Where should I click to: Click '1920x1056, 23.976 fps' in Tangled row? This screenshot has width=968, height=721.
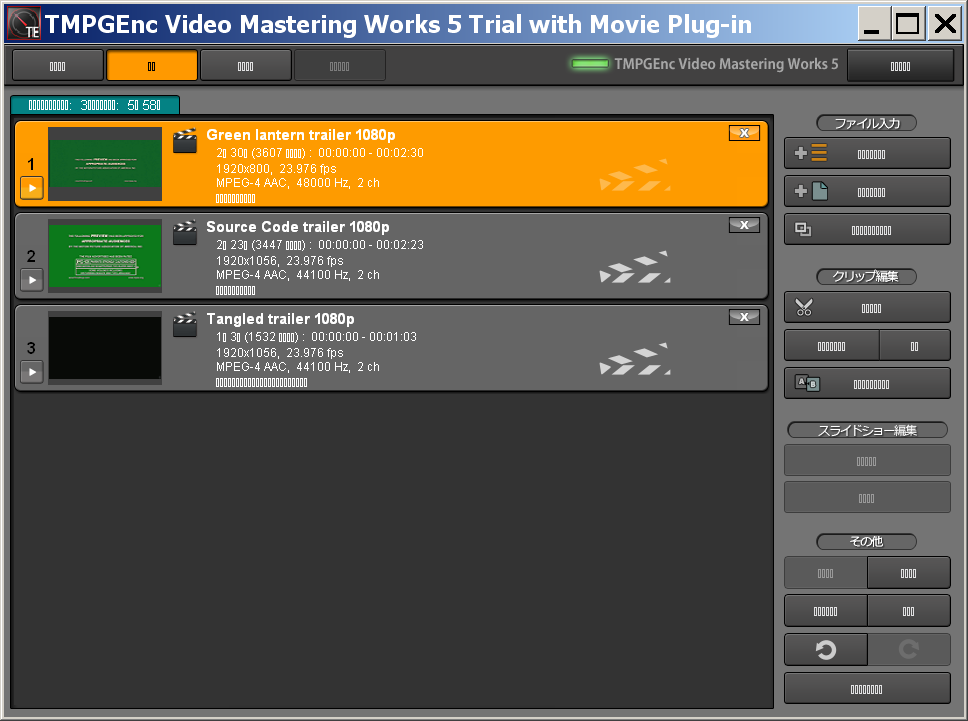[x=280, y=352]
